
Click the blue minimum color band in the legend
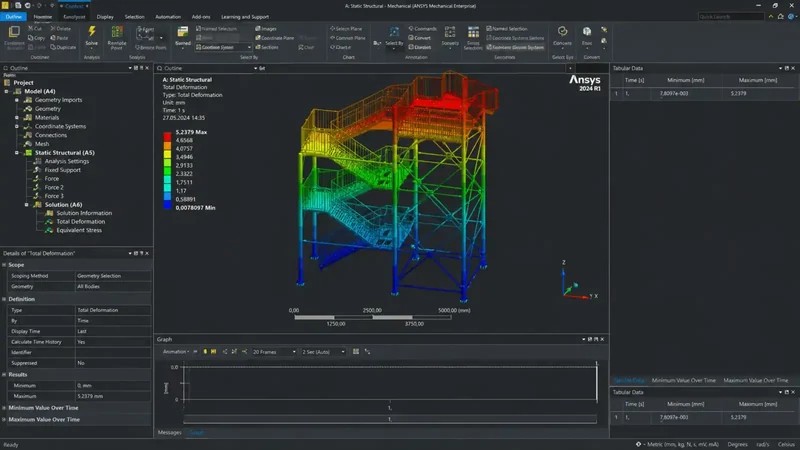tap(167, 205)
